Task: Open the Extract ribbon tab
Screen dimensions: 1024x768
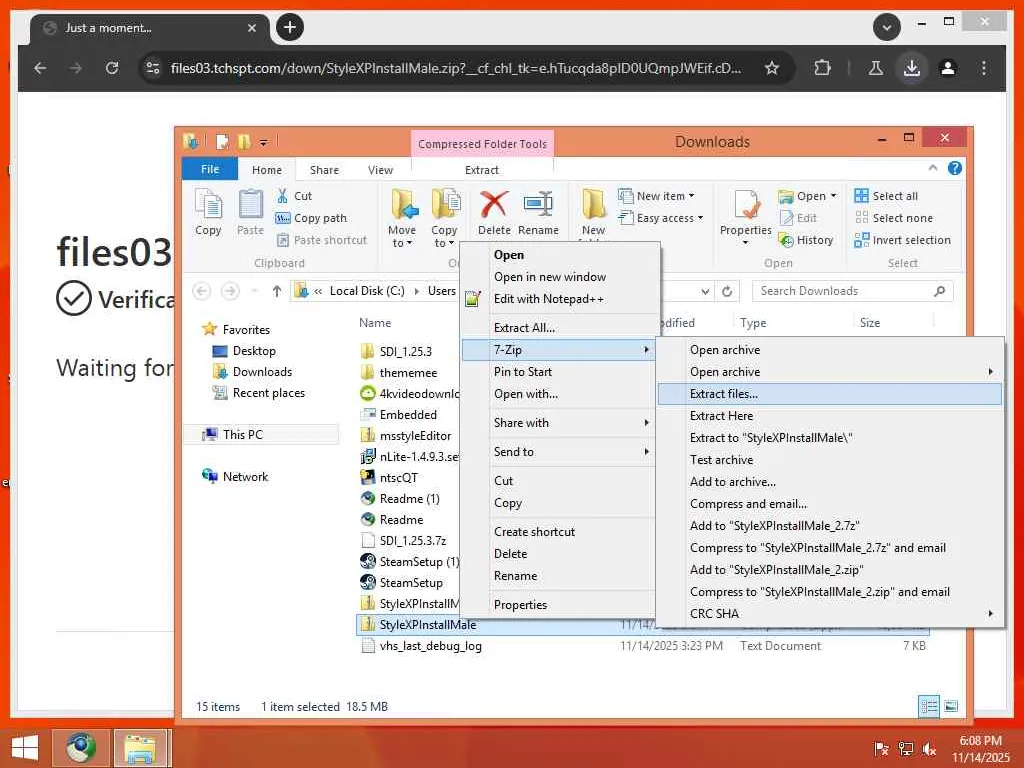Action: pyautogui.click(x=482, y=170)
